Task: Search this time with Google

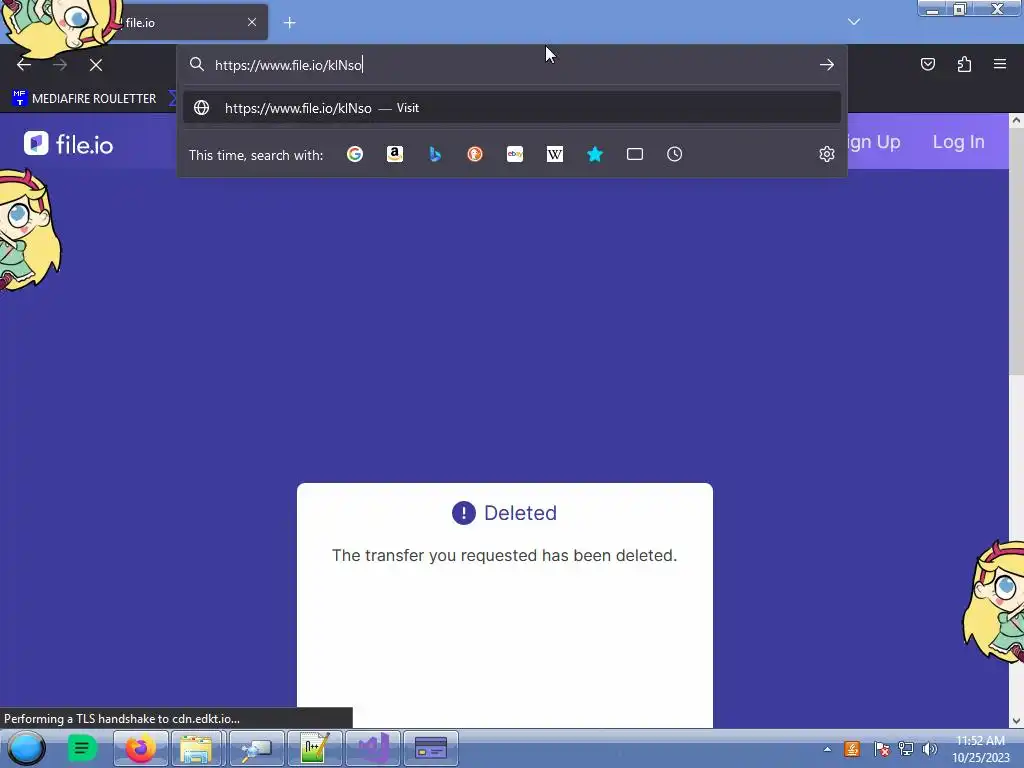Action: tap(355, 154)
